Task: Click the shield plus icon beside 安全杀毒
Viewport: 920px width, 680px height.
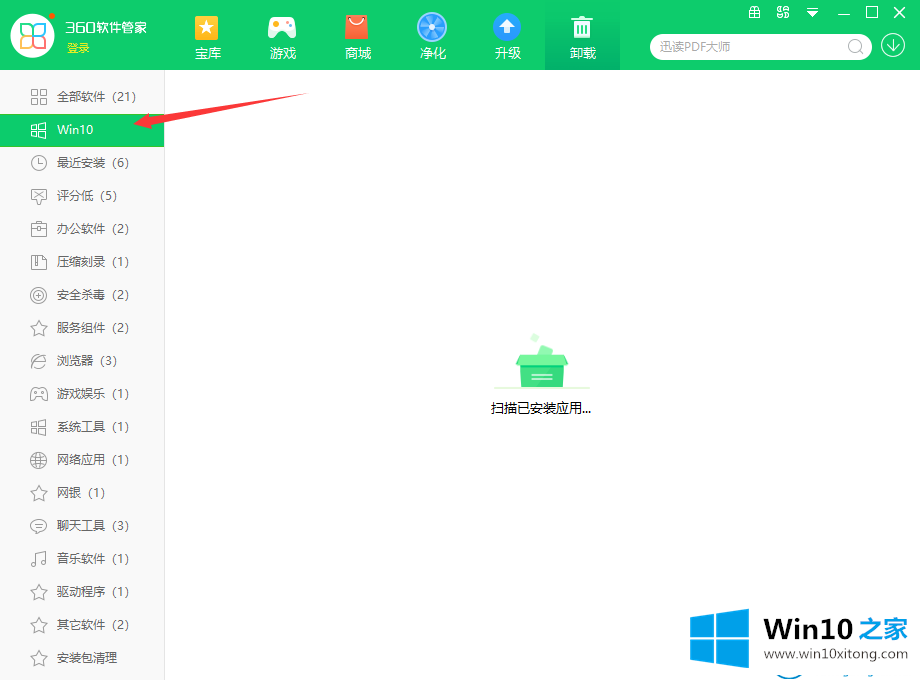Action: click(39, 295)
